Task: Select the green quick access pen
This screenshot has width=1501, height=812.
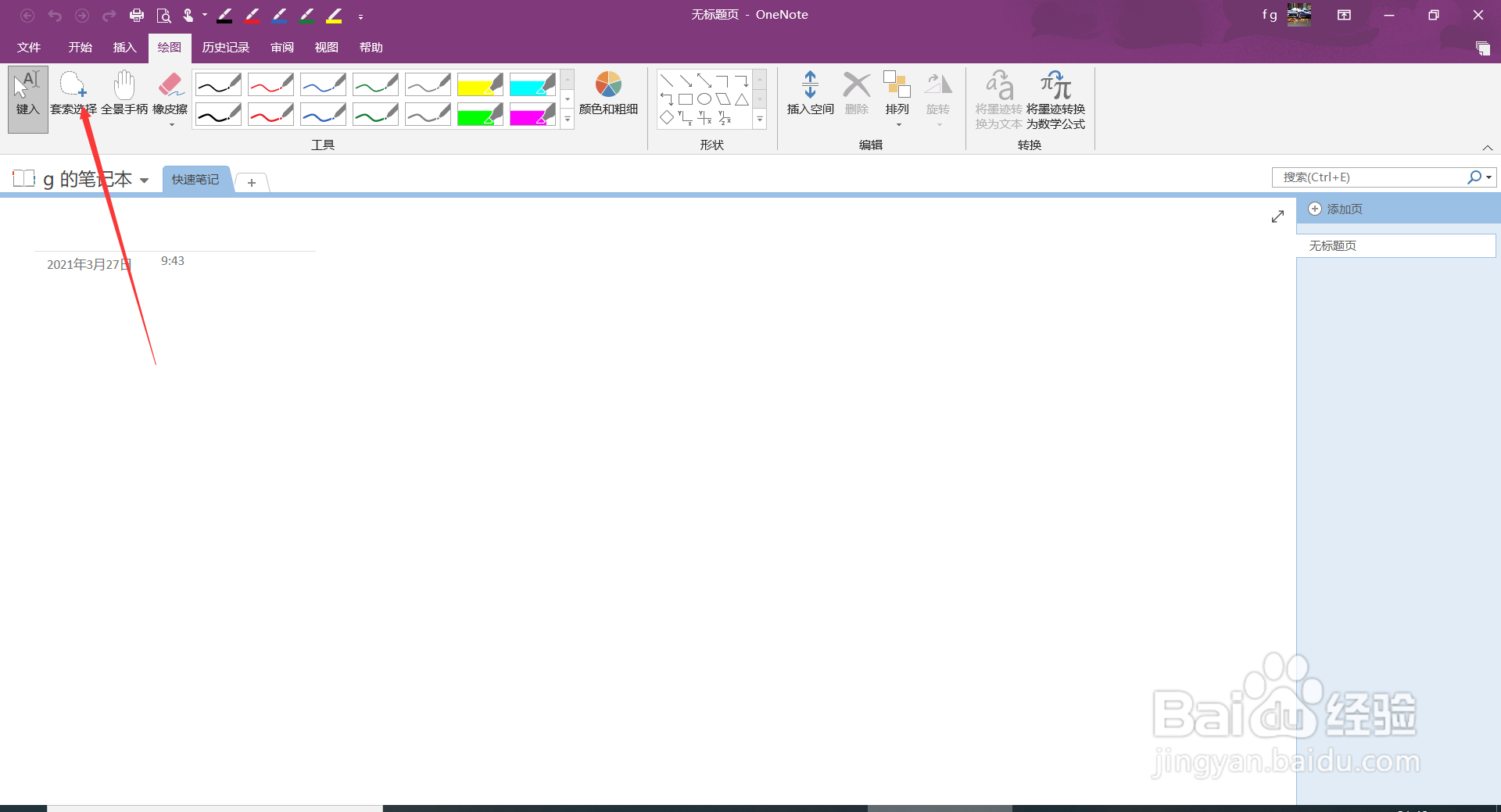Action: coord(306,15)
